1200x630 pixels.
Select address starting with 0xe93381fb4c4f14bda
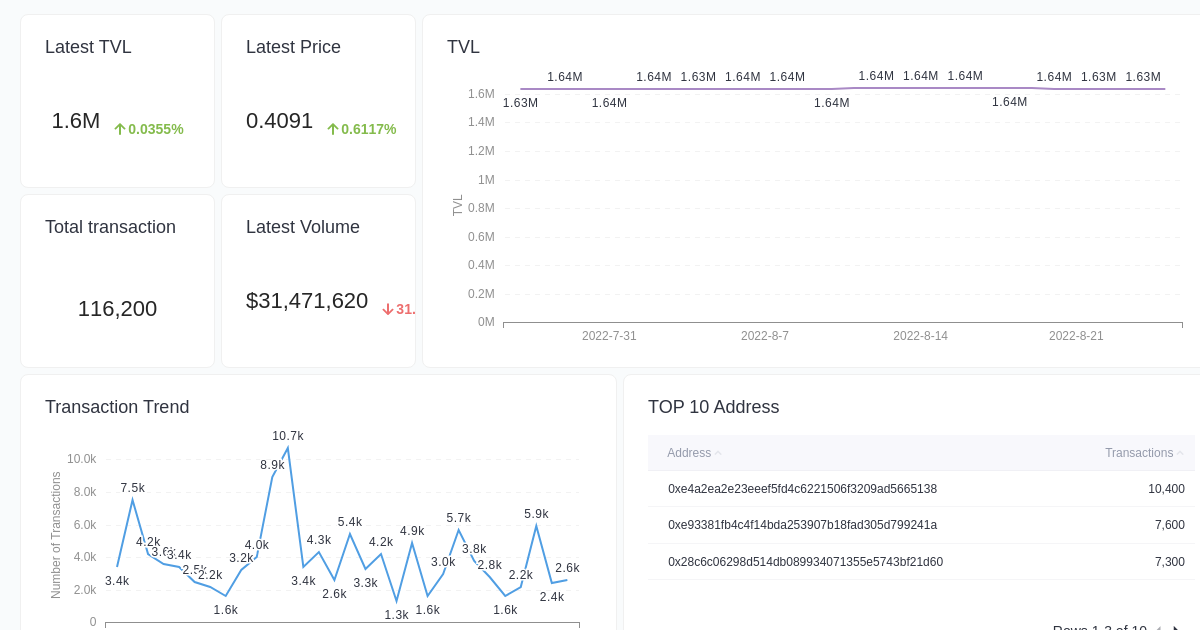click(800, 525)
